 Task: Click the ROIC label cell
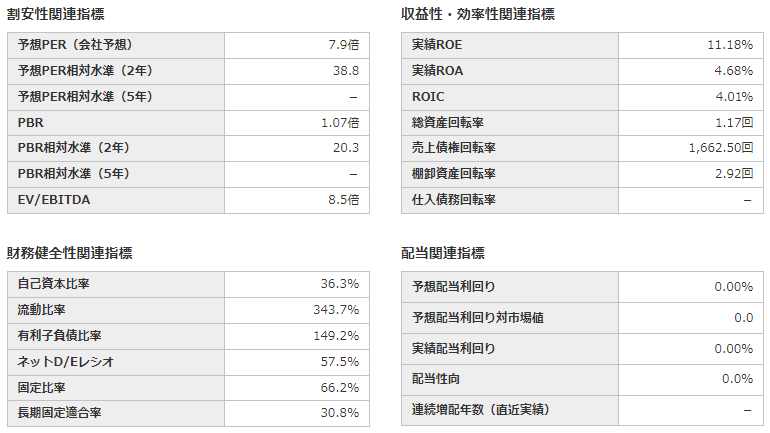[428, 97]
